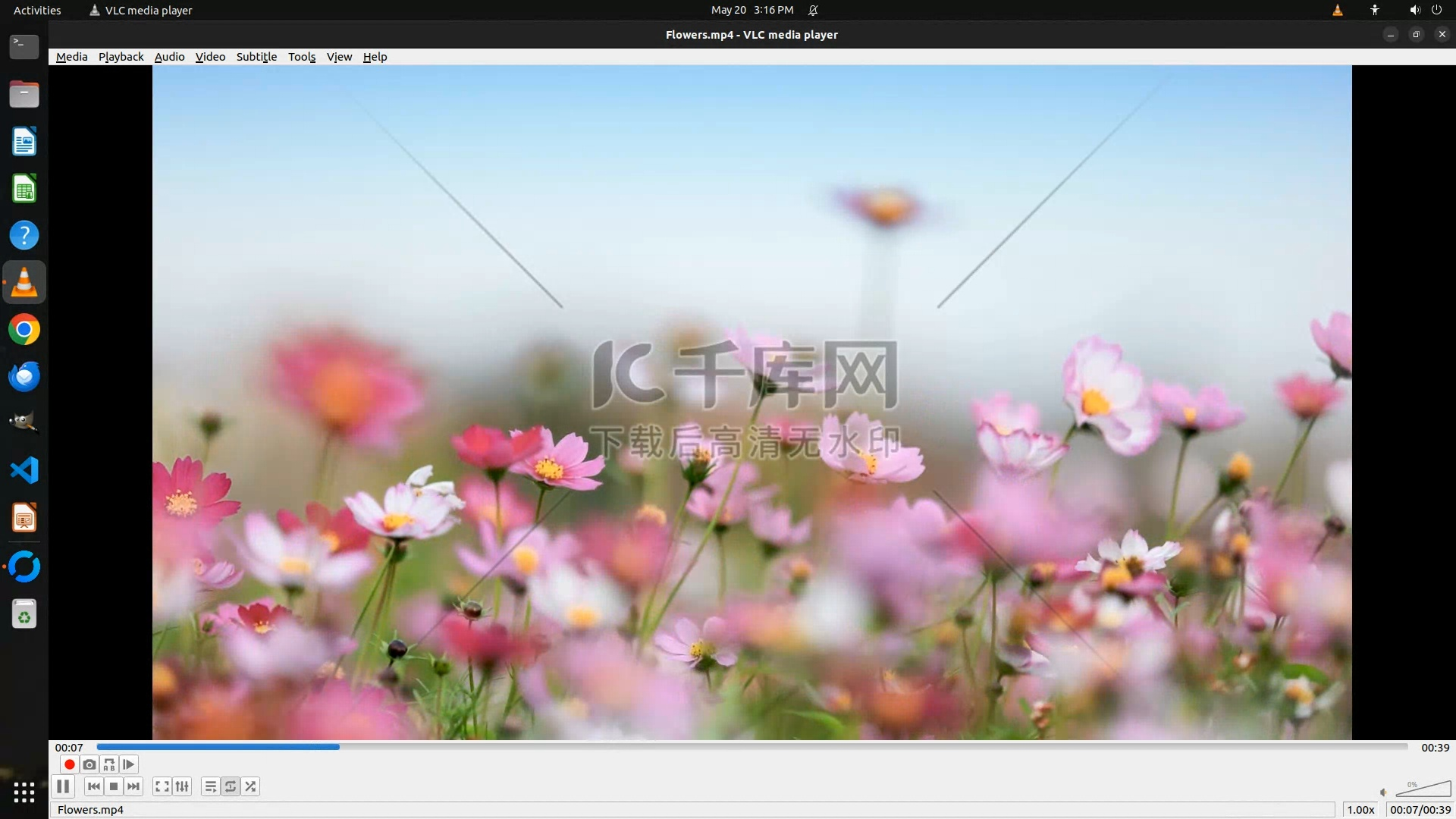The width and height of the screenshot is (1456, 819).
Task: Click the red Record button
Action: tap(69, 764)
